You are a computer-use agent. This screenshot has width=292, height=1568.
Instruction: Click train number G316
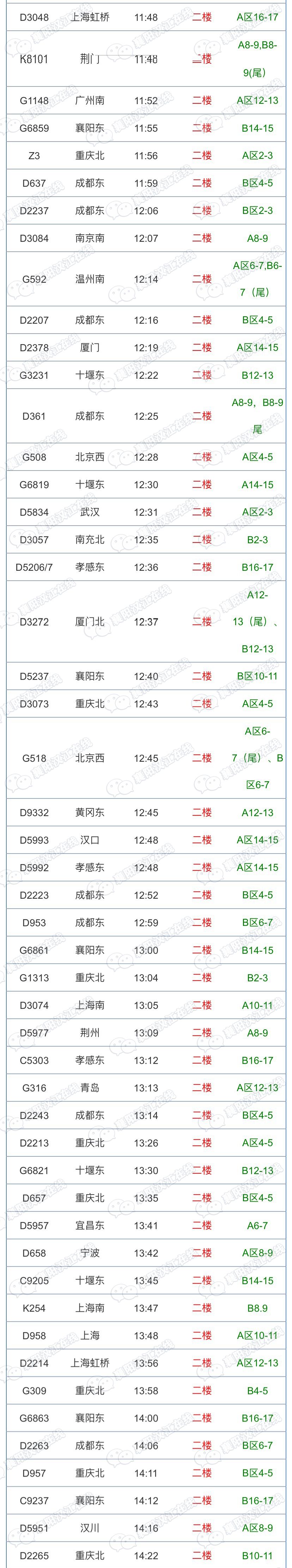tap(34, 1088)
